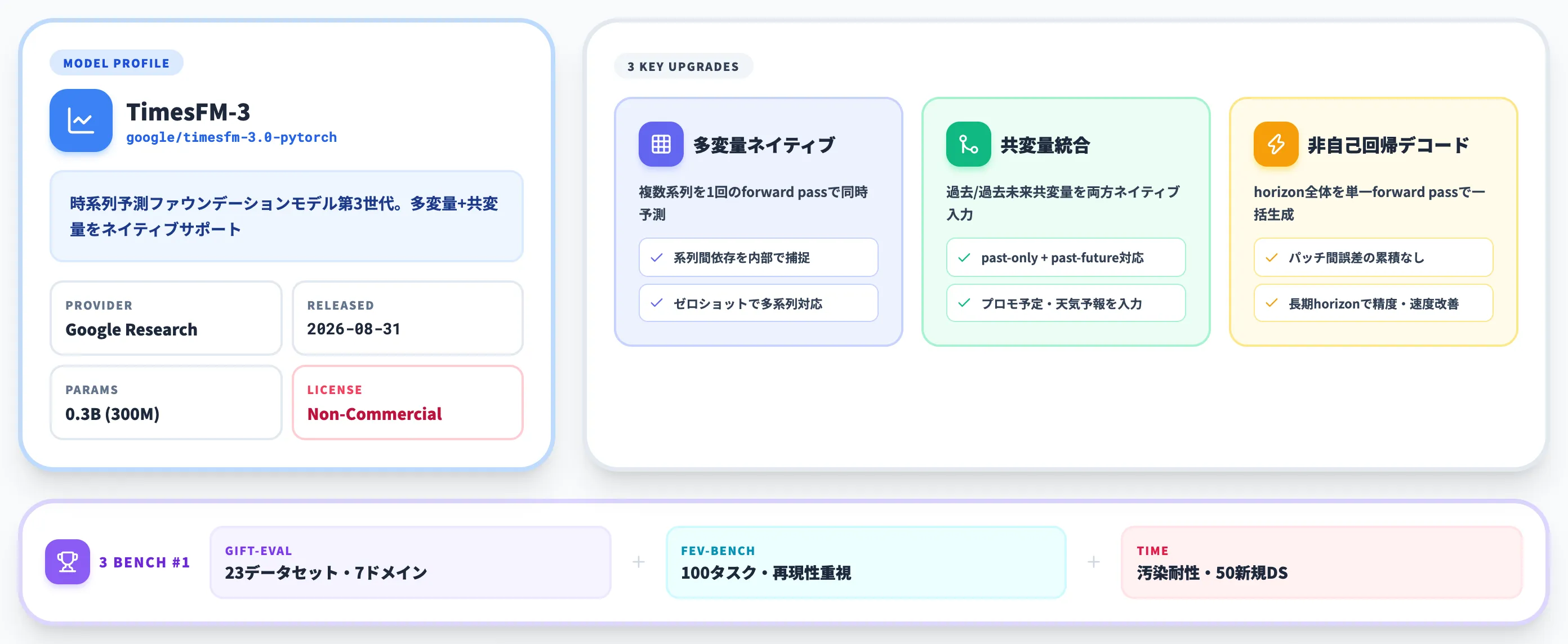This screenshot has width=1568, height=644.
Task: Click the ゼロショットで多系列対応 item
Action: [759, 303]
